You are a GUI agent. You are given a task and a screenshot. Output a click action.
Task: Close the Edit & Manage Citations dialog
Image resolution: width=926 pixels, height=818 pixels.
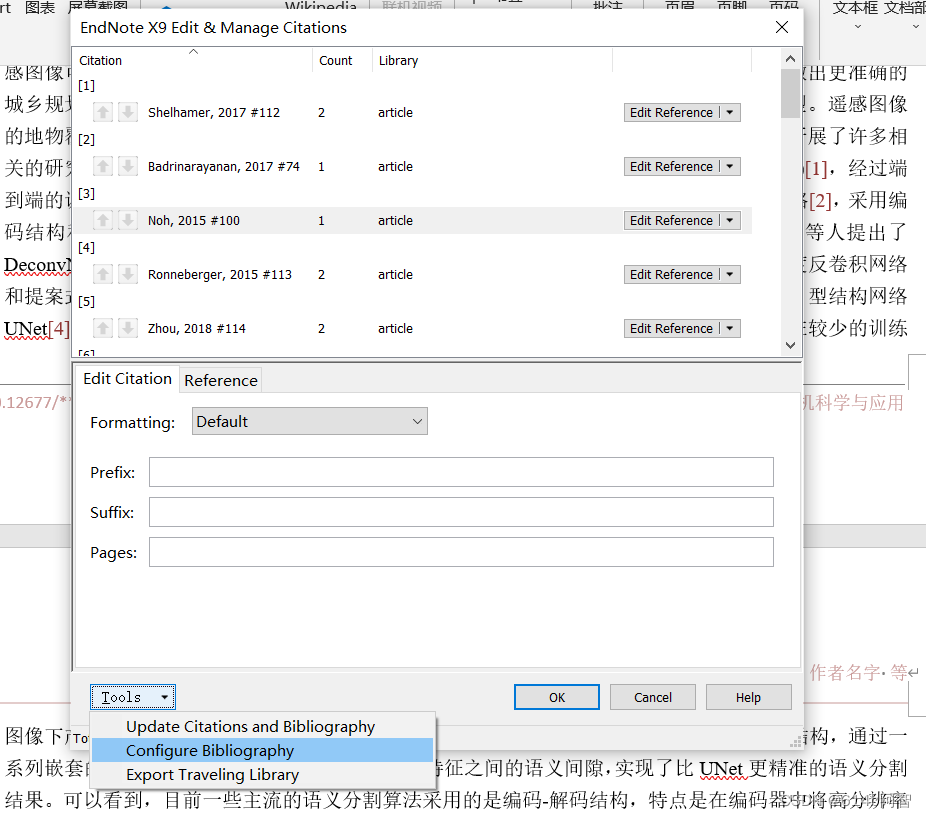(x=782, y=27)
